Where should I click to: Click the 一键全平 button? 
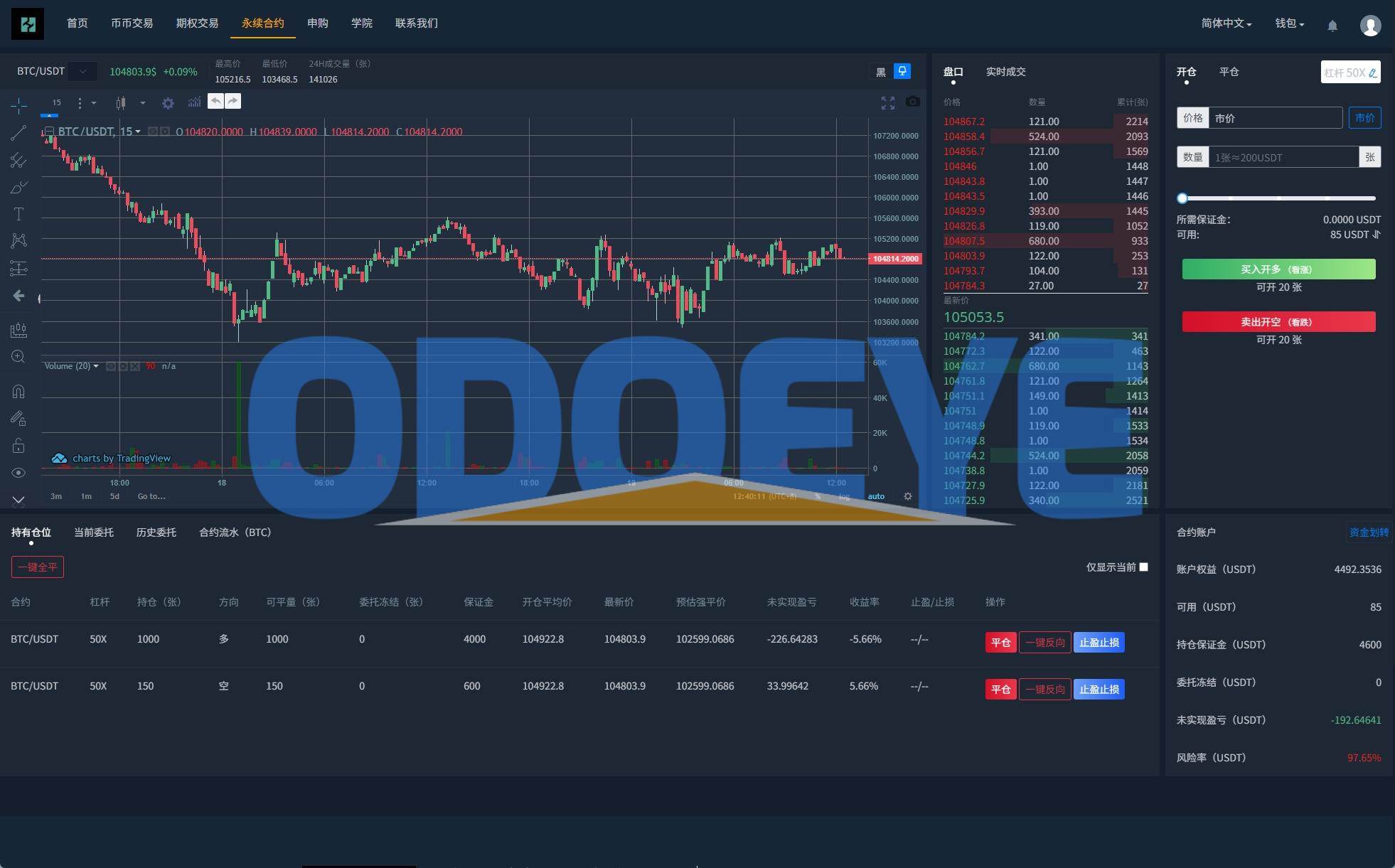(38, 567)
